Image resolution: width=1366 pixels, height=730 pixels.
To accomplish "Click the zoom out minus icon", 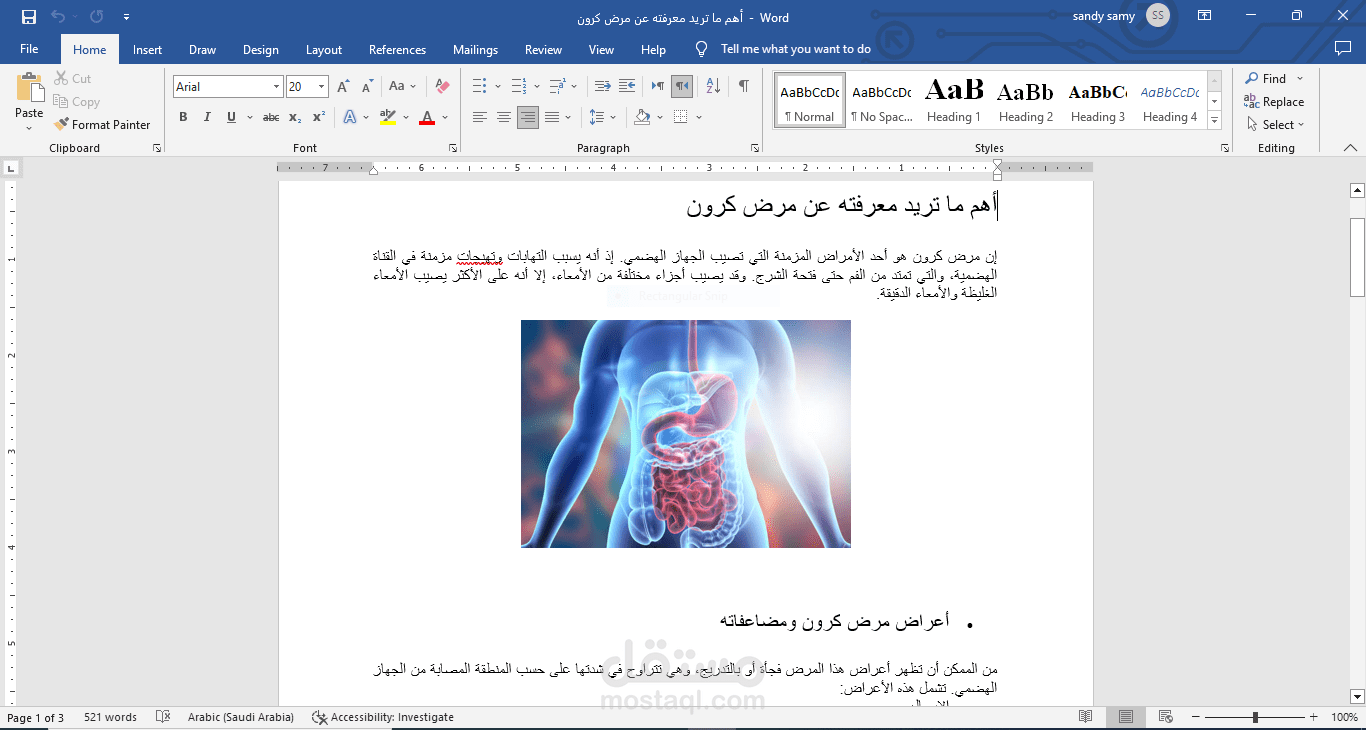I will (x=1194, y=717).
